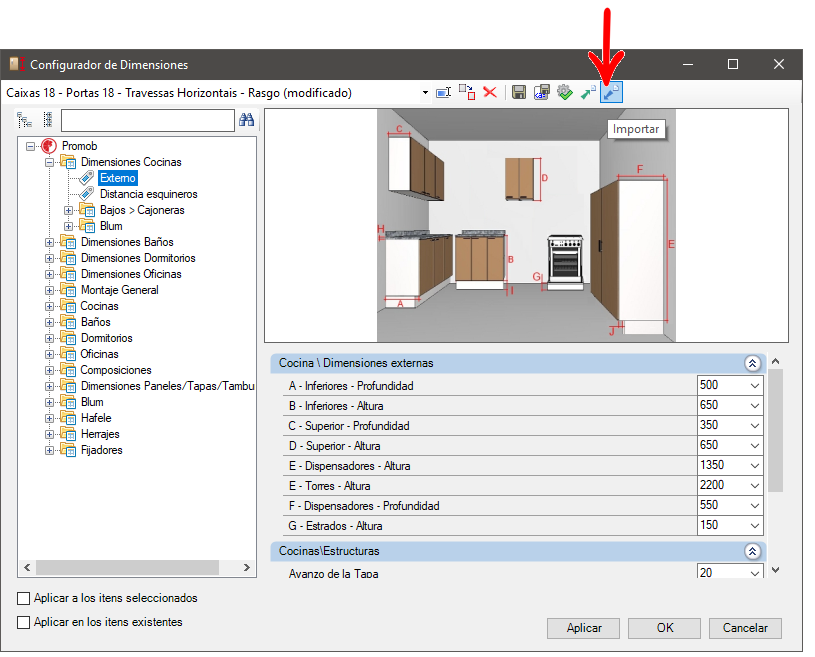This screenshot has width=815, height=657.
Task: Click the gear with green checkmark icon
Action: coord(565,93)
